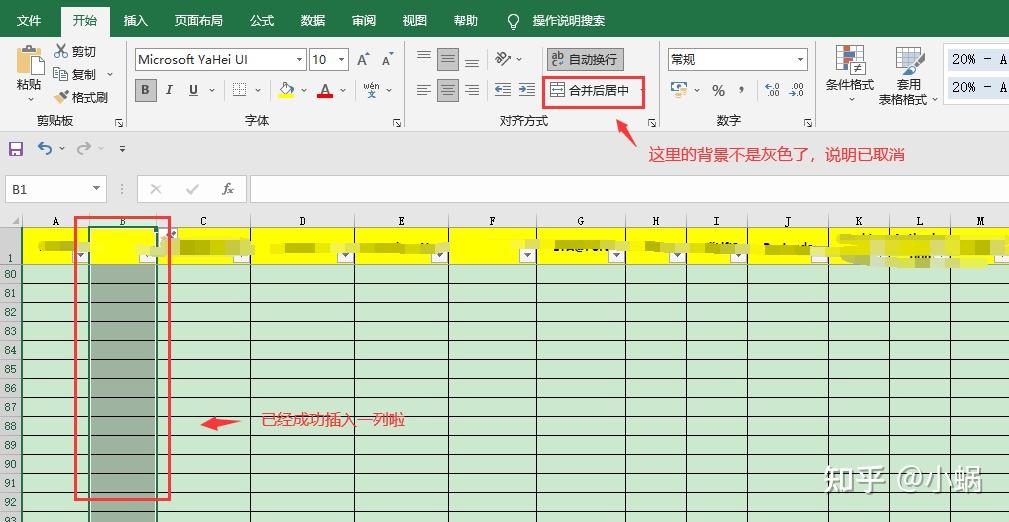
Task: Switch to the 公式 Formulas tab
Action: point(262,21)
